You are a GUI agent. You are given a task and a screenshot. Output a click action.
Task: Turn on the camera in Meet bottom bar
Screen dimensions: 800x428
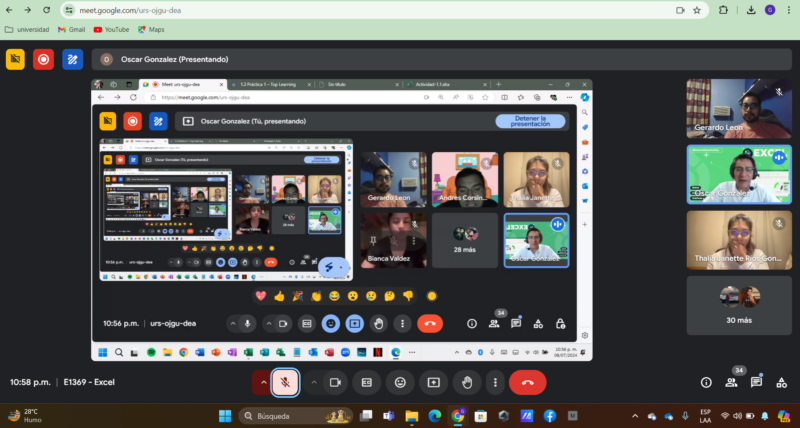(x=335, y=383)
